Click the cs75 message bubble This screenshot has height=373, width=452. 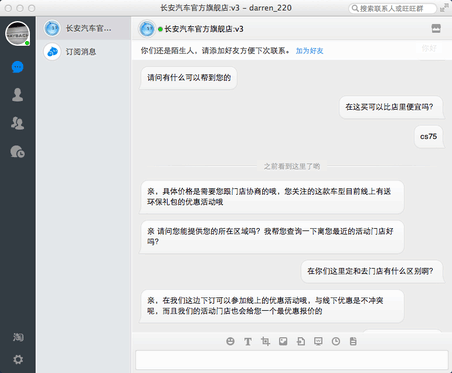[428, 136]
